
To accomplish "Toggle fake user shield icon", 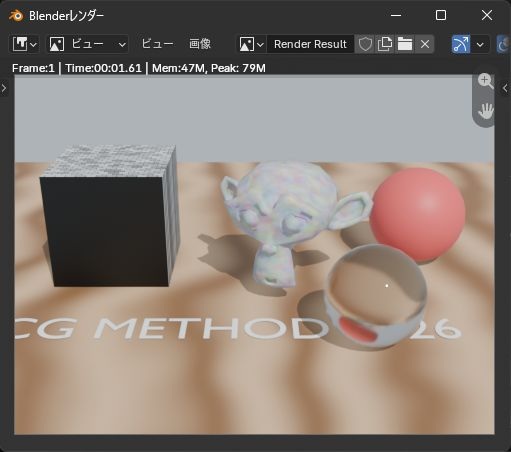I will (365, 44).
